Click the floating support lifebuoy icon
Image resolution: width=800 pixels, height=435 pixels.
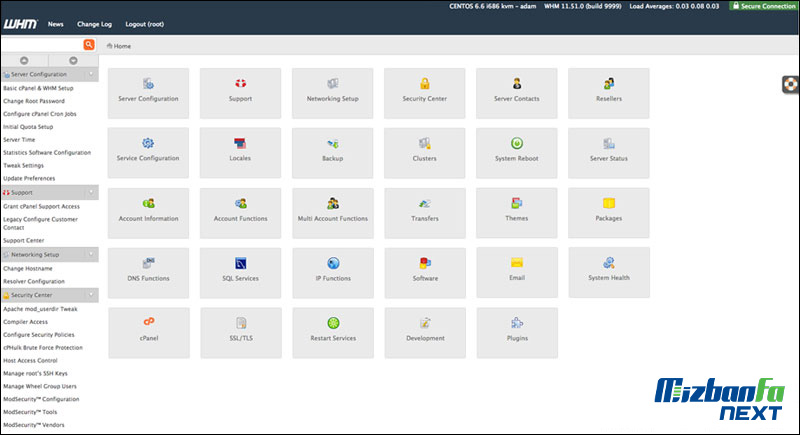pyautogui.click(x=789, y=84)
